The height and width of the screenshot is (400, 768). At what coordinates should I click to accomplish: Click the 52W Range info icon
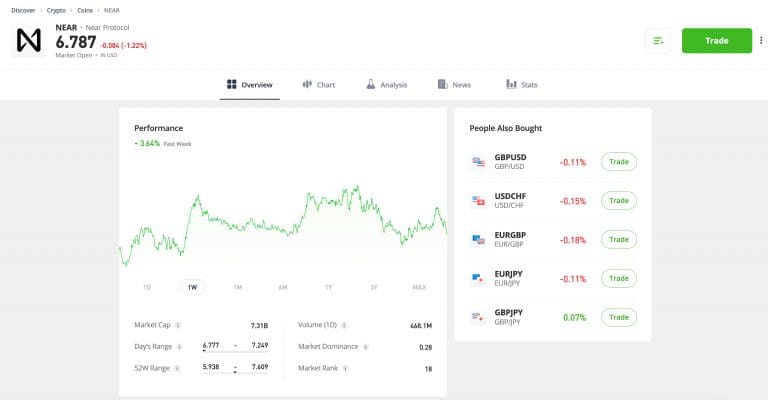[x=177, y=368]
